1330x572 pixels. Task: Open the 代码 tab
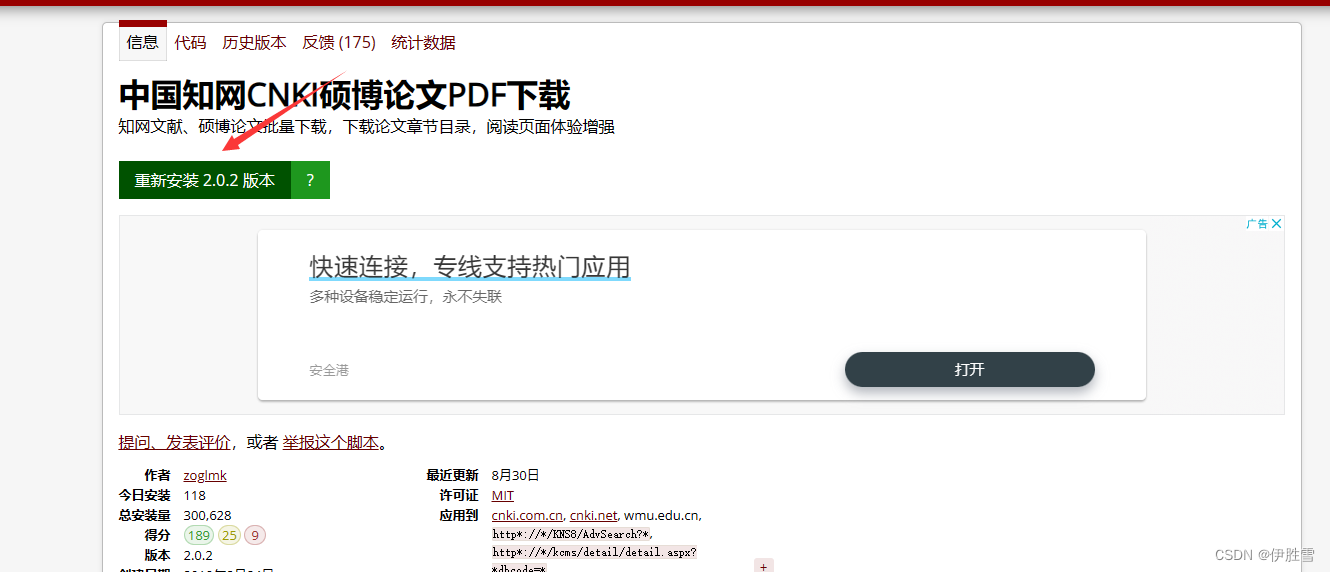click(190, 42)
